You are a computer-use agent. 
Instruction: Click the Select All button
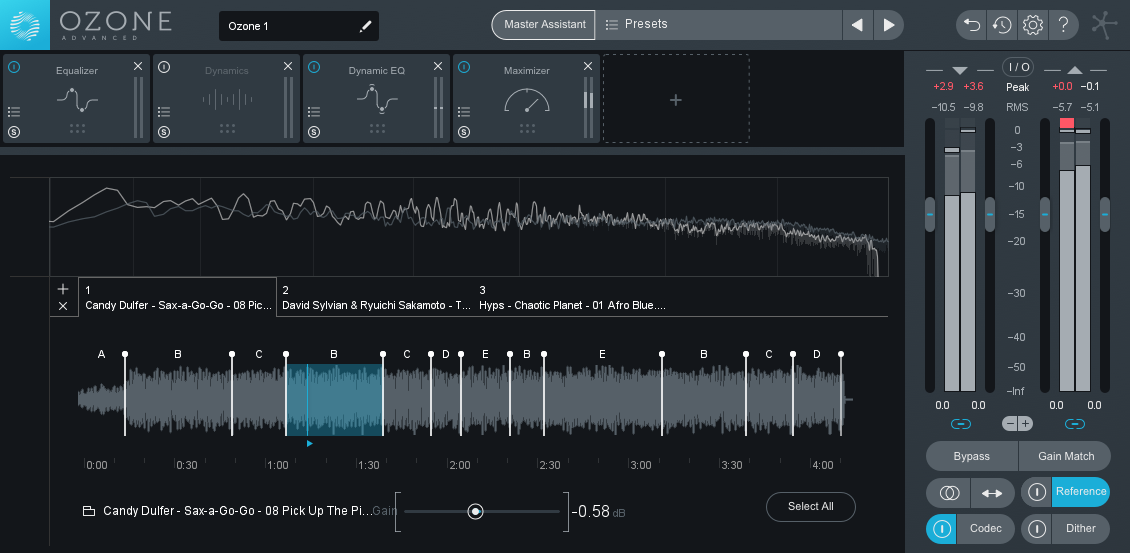811,507
